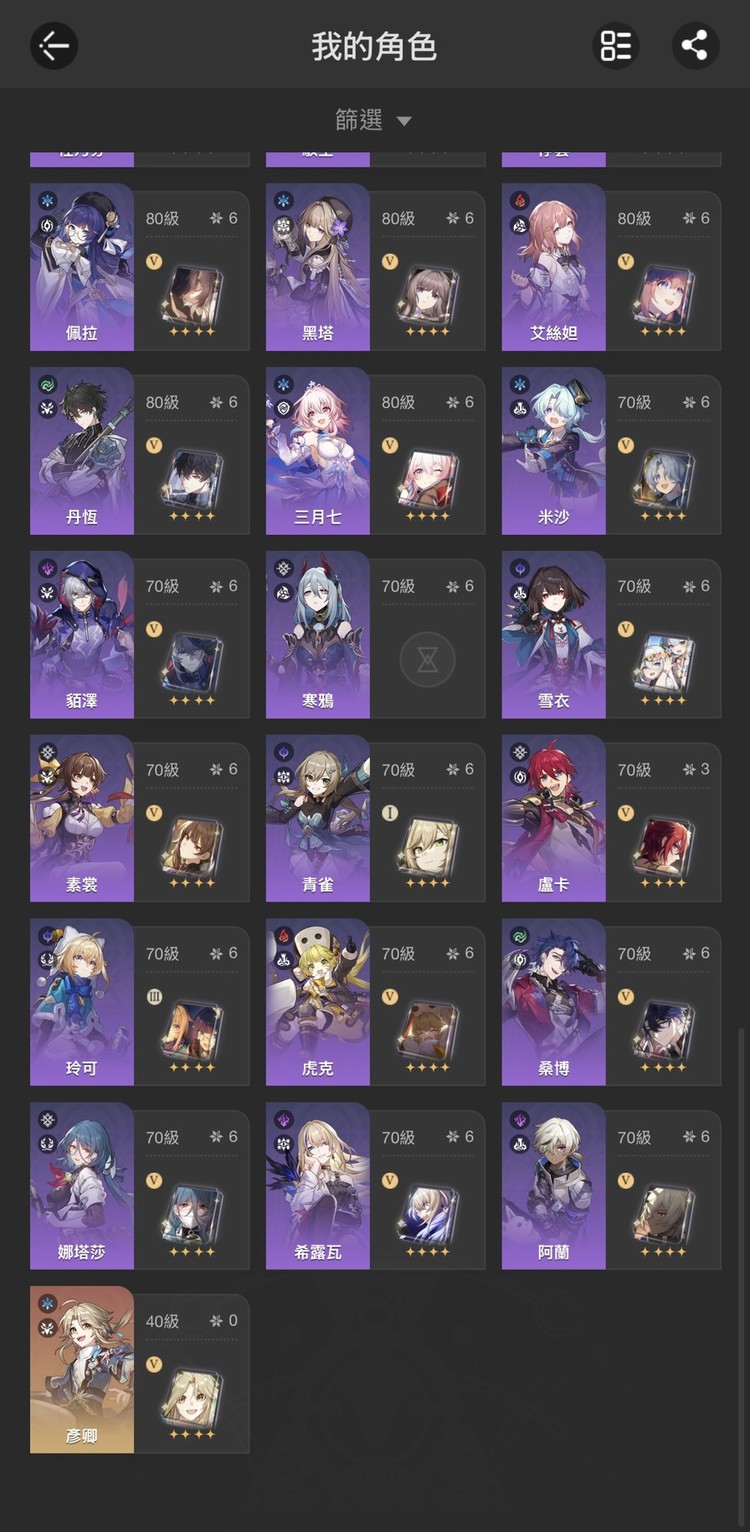Select 虎克 character card
The height and width of the screenshot is (1532, 750).
[376, 1002]
